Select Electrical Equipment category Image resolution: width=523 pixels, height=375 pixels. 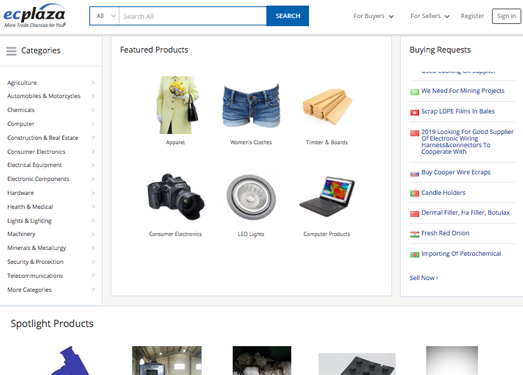pos(34,165)
